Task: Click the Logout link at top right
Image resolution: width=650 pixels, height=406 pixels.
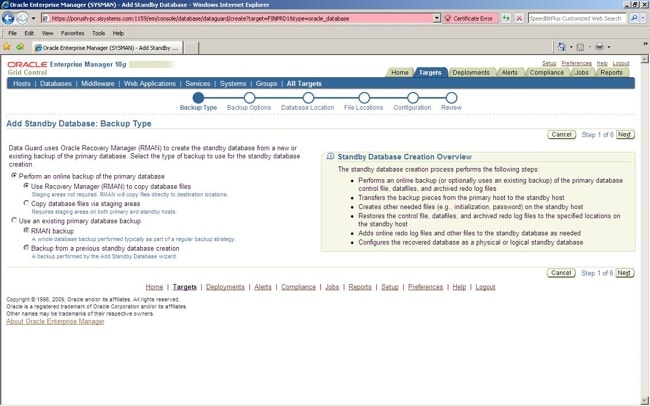Action: coord(621,63)
